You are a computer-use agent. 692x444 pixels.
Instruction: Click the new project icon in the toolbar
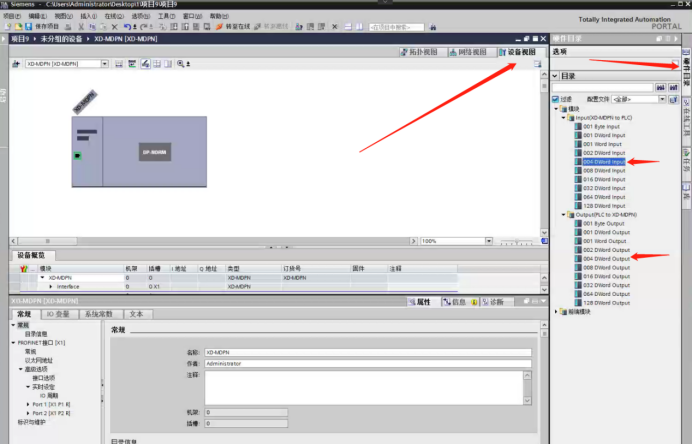click(8, 27)
